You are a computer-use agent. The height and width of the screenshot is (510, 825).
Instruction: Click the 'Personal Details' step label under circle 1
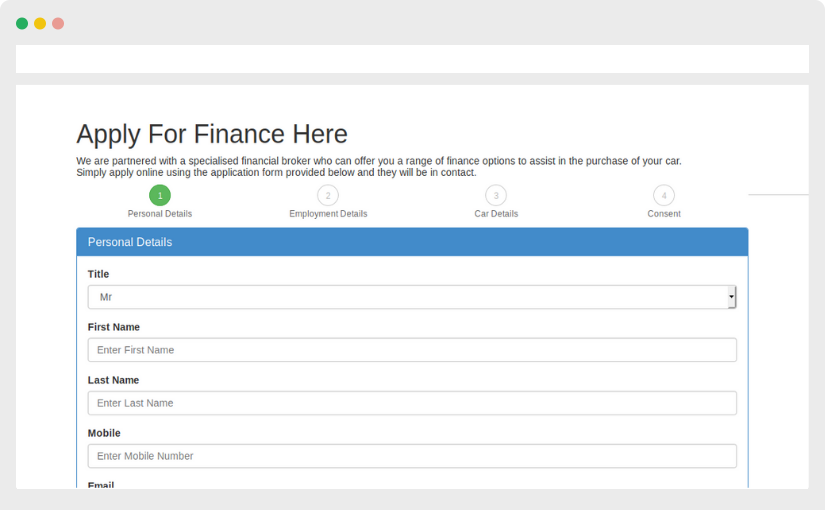coord(160,214)
